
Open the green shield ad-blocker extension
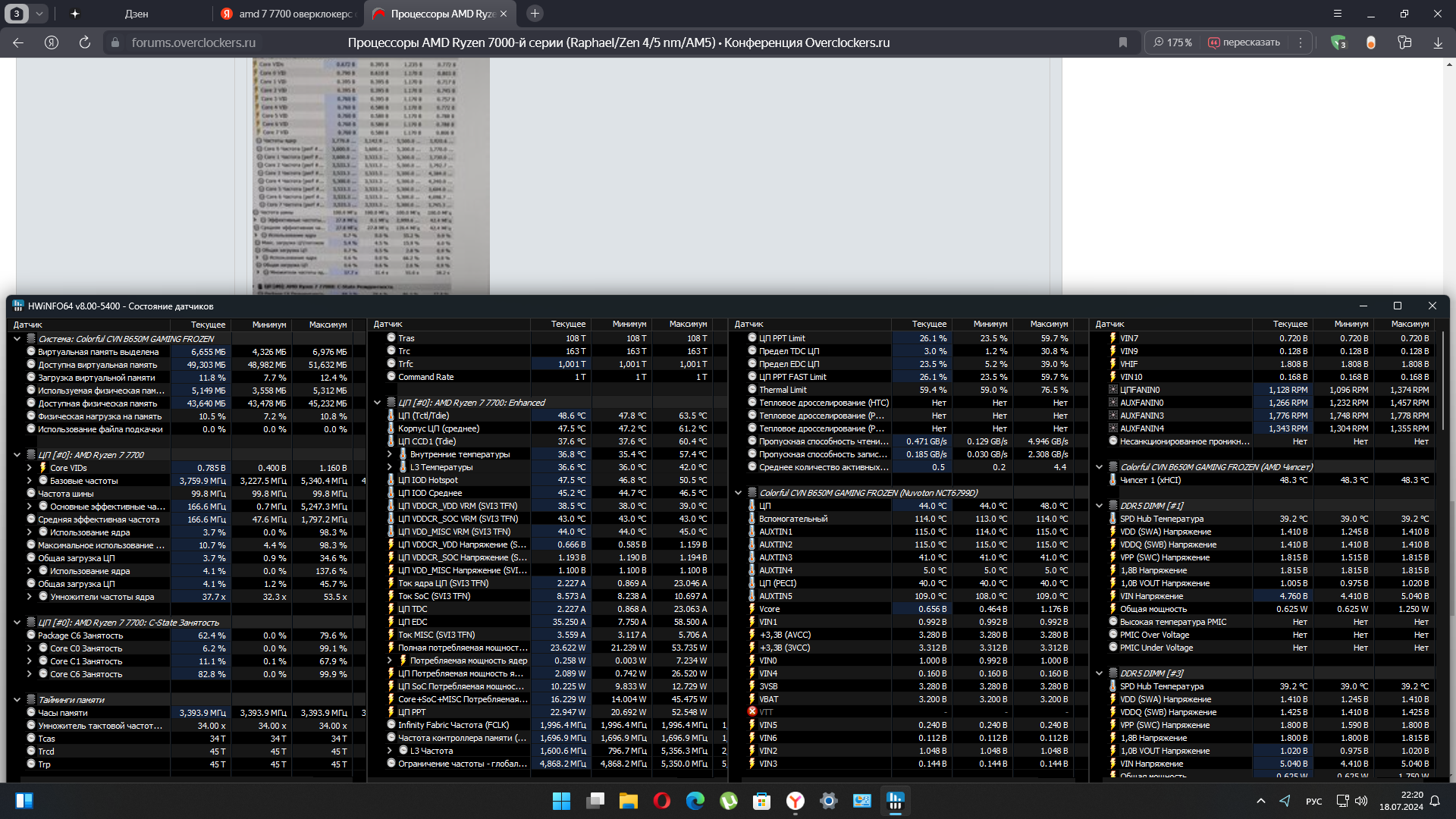1338,42
